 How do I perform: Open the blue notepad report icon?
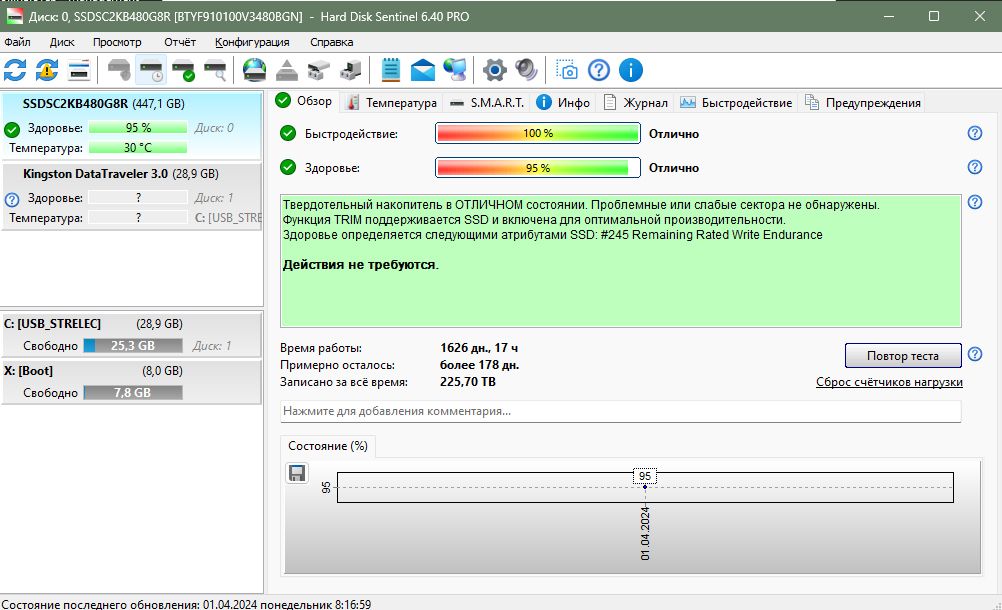(x=390, y=70)
